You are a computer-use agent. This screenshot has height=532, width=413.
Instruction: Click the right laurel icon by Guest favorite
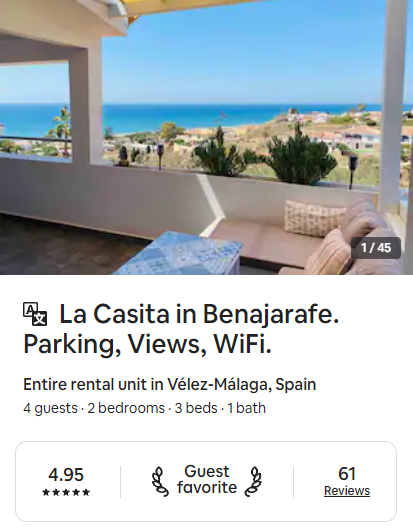click(x=253, y=481)
